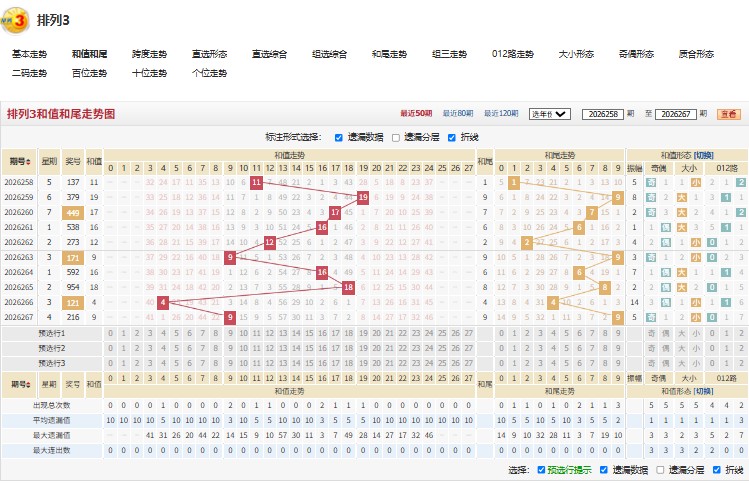Viewport: 749px width, 483px height.
Task: Show 最近80期 results
Action: pyautogui.click(x=458, y=114)
